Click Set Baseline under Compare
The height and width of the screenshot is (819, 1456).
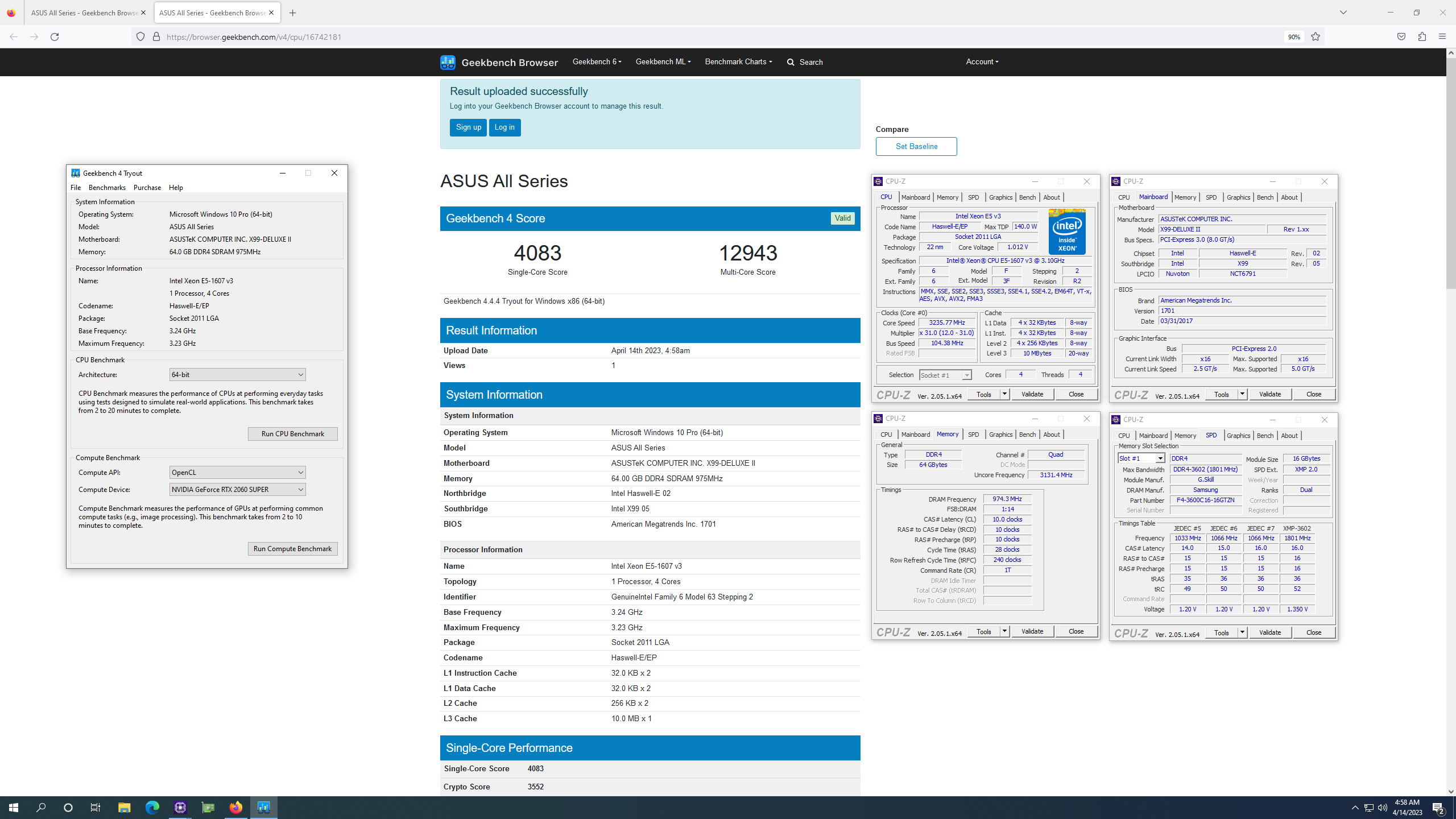pyautogui.click(x=916, y=146)
